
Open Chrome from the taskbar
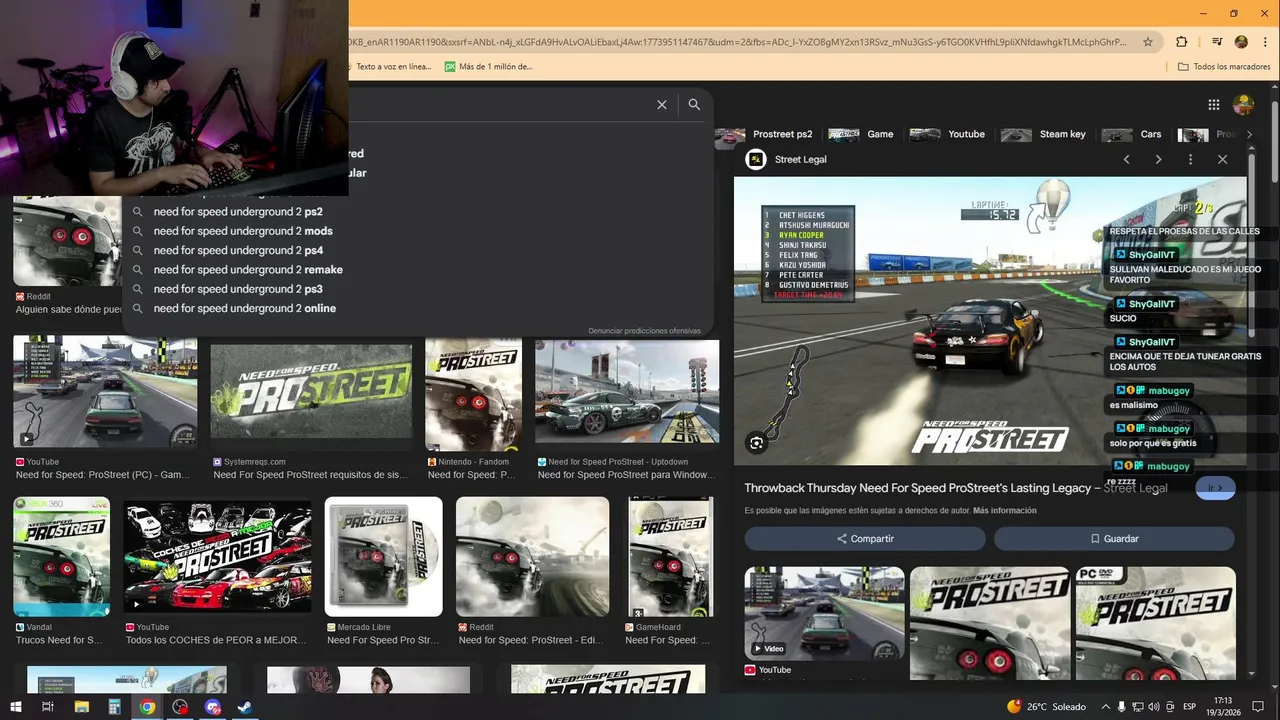[x=147, y=707]
